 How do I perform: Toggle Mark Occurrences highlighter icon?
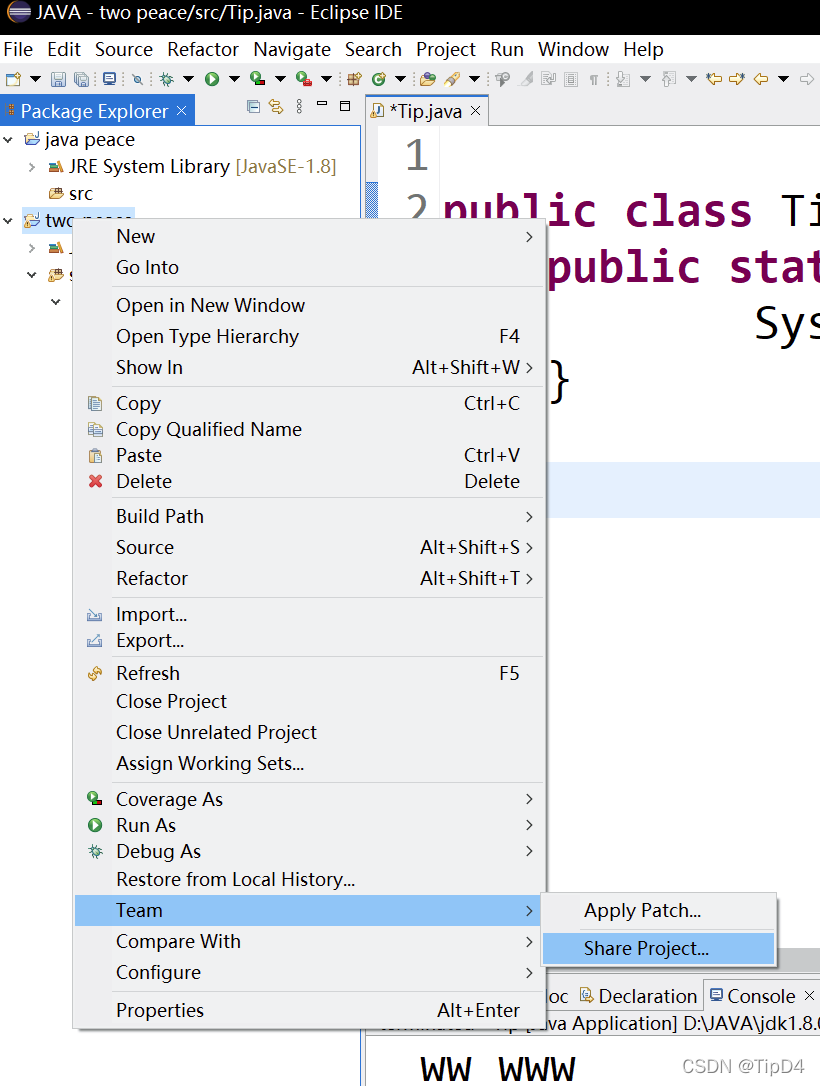click(526, 79)
